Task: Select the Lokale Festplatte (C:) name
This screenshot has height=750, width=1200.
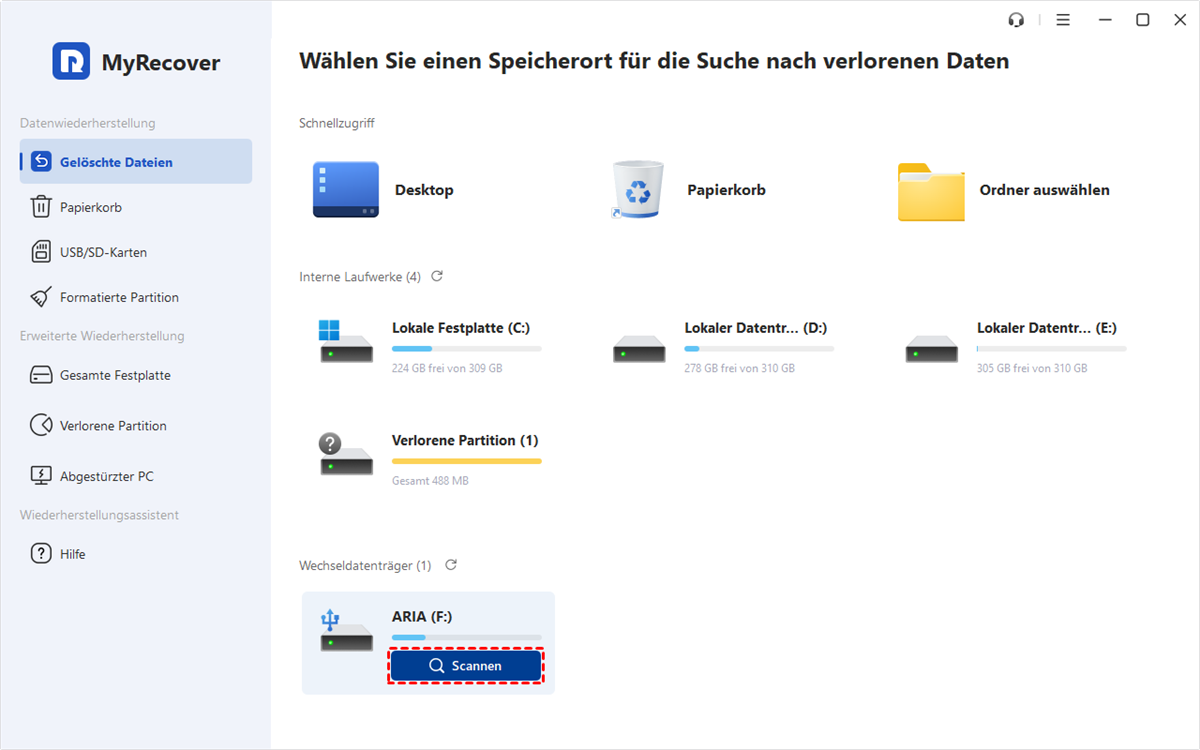Action: point(461,327)
